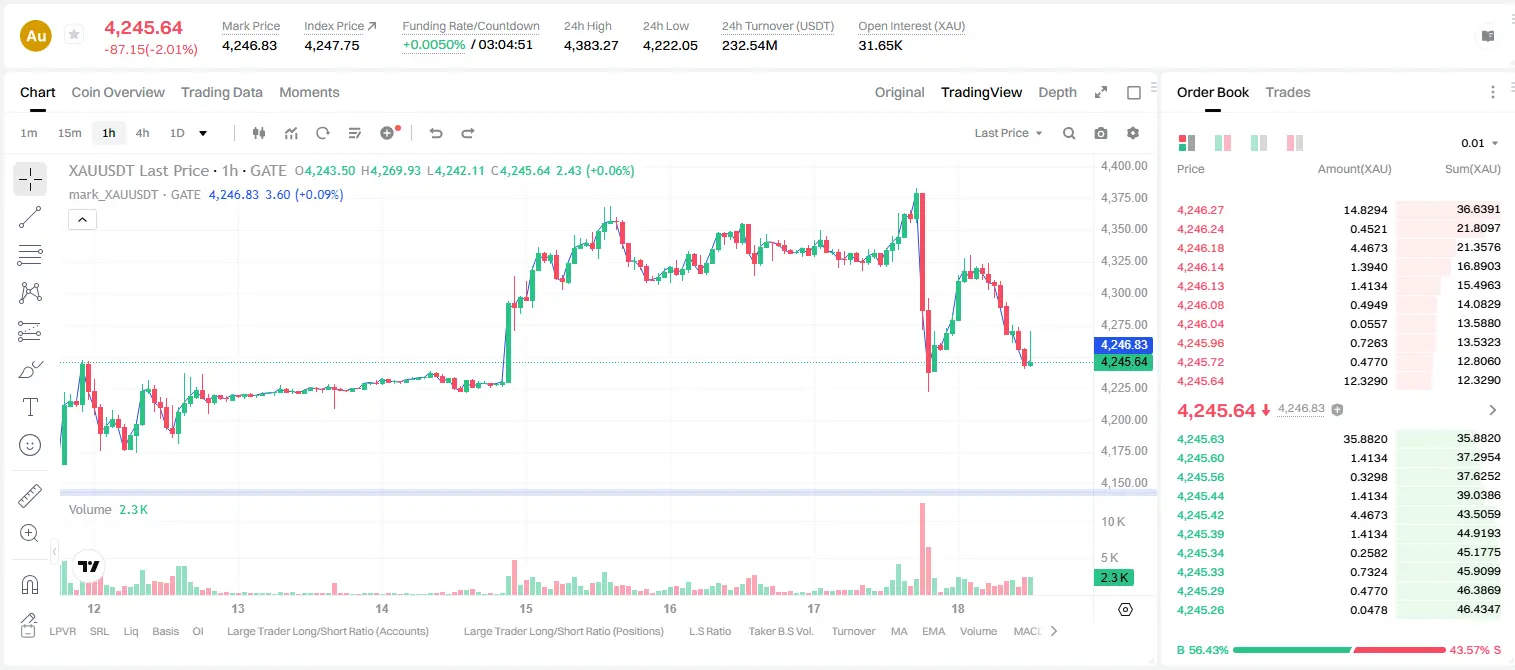The height and width of the screenshot is (670, 1515).
Task: Undo the last chart action
Action: [x=435, y=133]
